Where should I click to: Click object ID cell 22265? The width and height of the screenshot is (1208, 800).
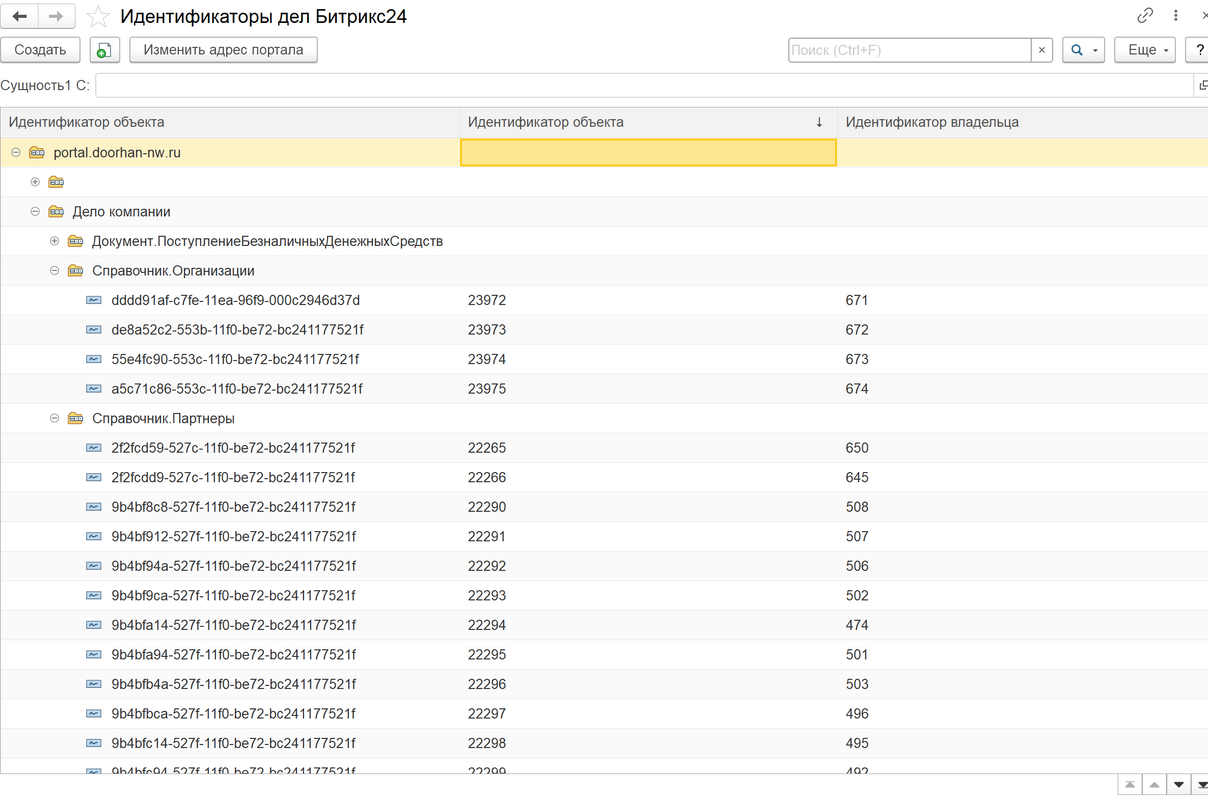487,447
